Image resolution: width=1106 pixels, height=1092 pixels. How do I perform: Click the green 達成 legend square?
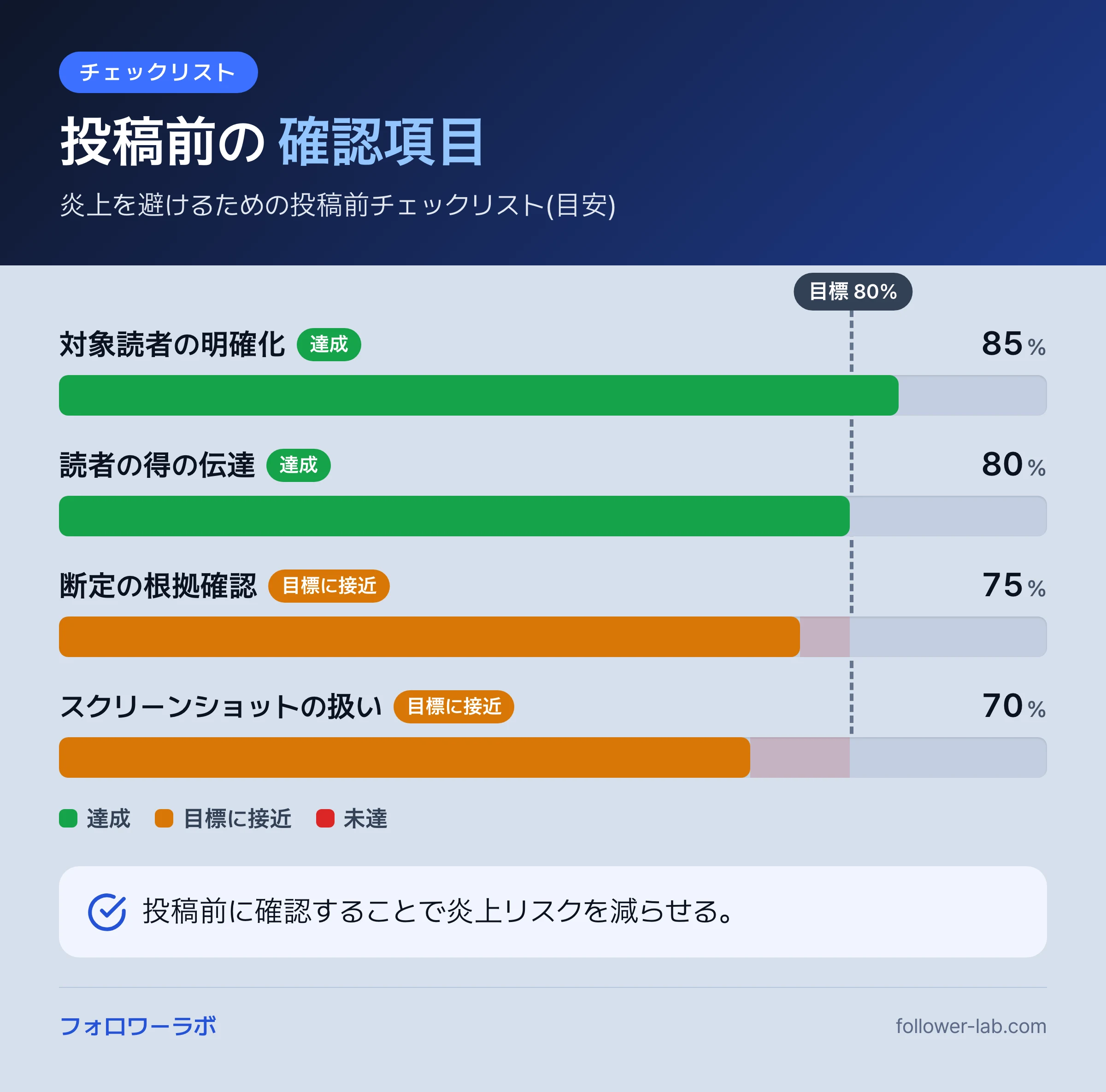tap(68, 818)
